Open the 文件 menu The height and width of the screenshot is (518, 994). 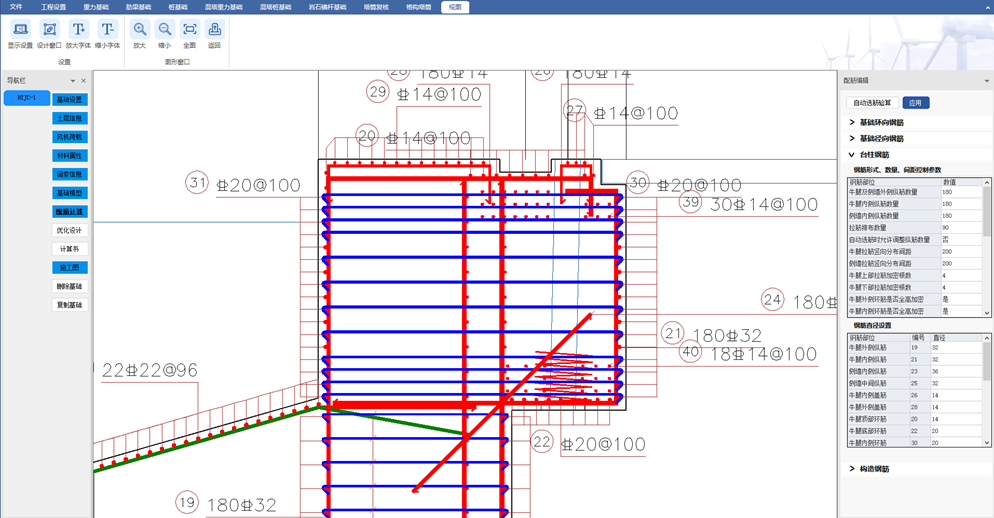pos(16,7)
